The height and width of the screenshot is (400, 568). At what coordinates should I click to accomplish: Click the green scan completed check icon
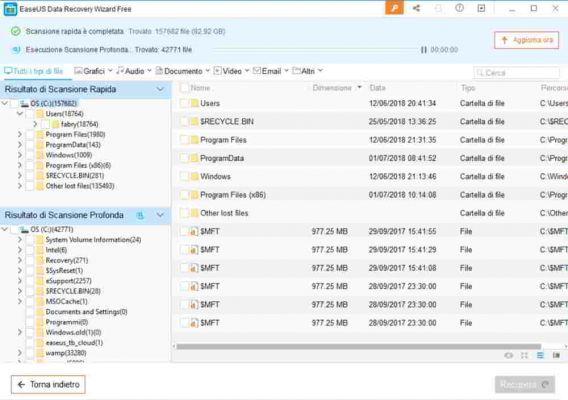click(16, 32)
